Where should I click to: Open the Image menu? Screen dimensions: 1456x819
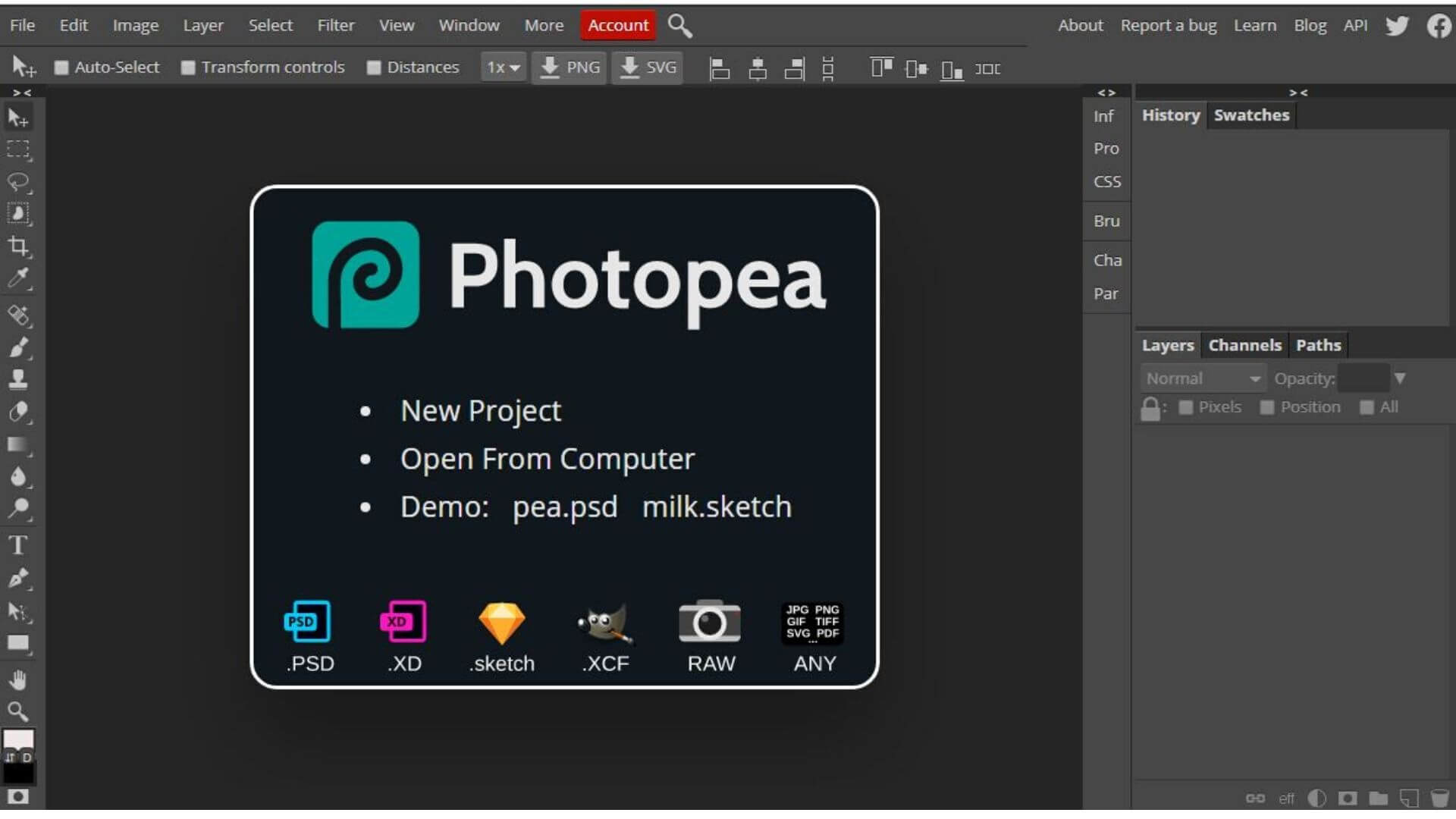[x=136, y=25]
